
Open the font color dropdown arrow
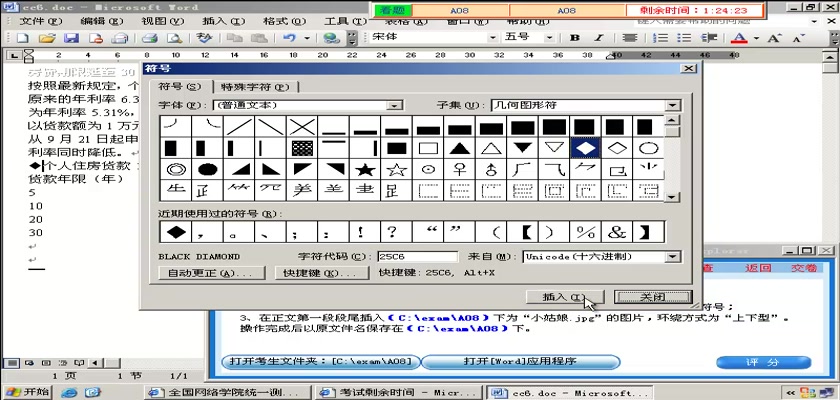[756, 38]
